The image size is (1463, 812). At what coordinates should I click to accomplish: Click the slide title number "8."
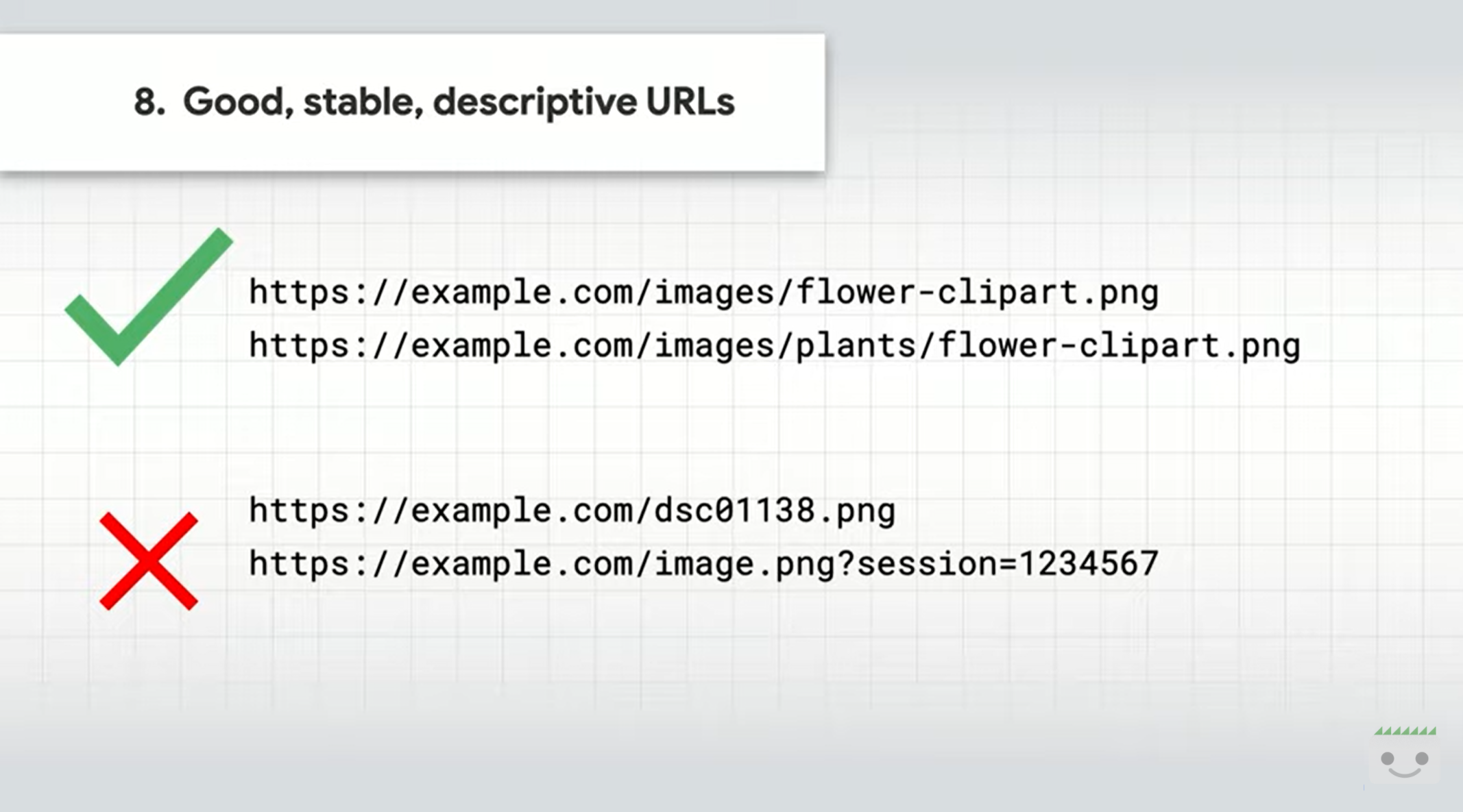149,102
